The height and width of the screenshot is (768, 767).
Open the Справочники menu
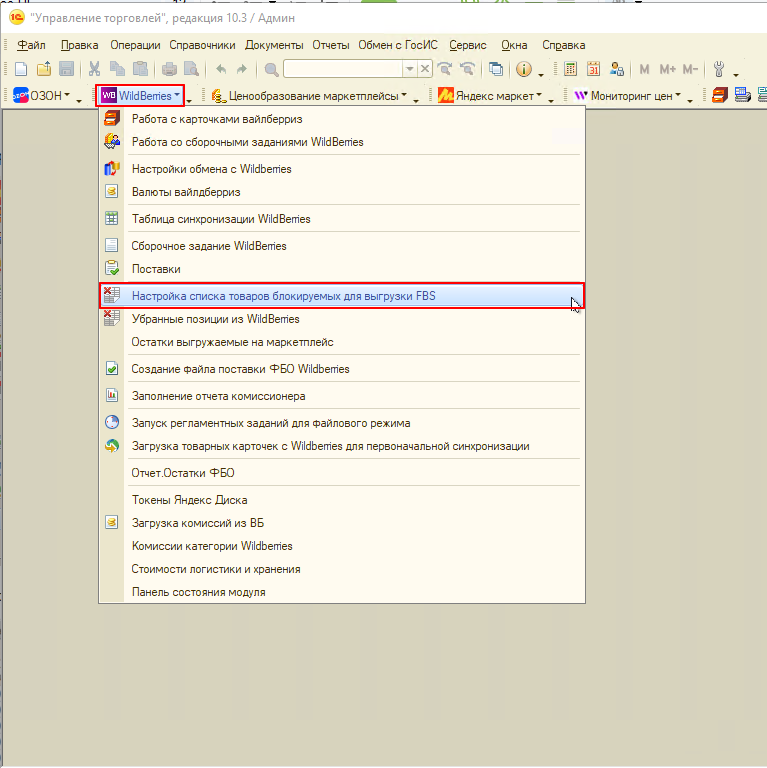[202, 45]
